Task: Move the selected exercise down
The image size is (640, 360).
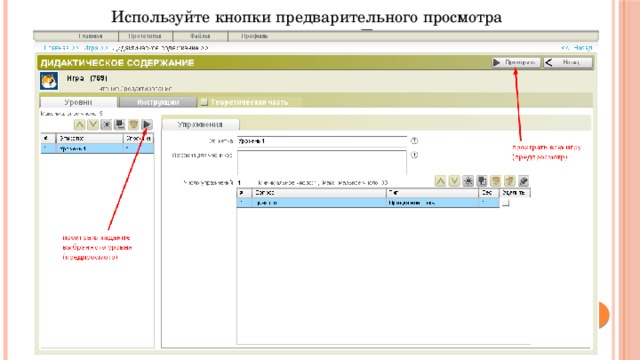Action: [x=454, y=181]
